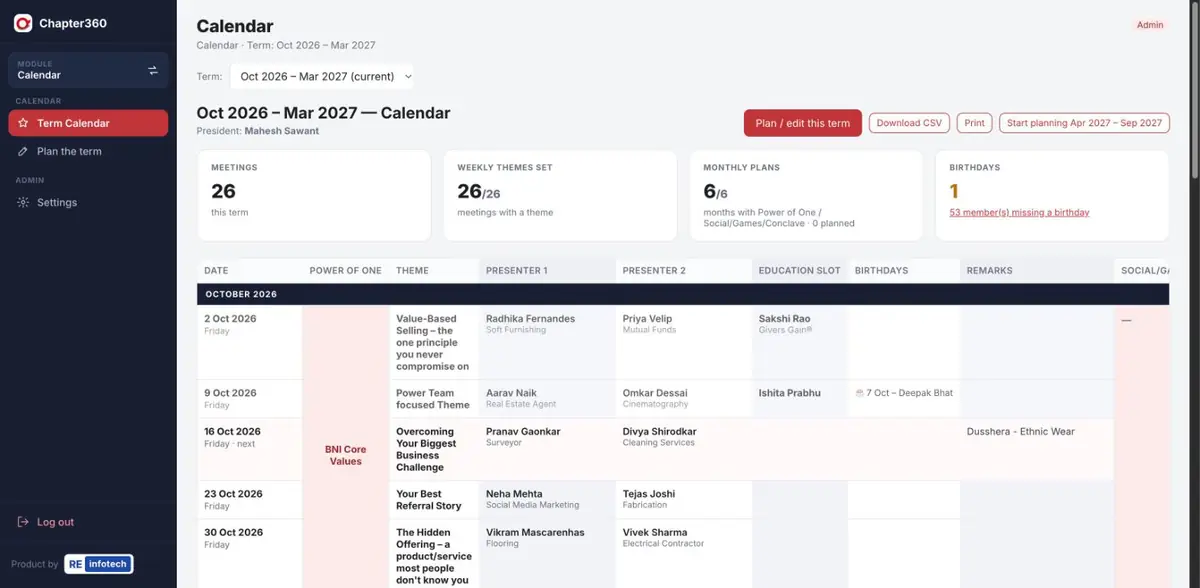The height and width of the screenshot is (588, 1200).
Task: Click the Monthly Plans card
Action: (x=806, y=195)
